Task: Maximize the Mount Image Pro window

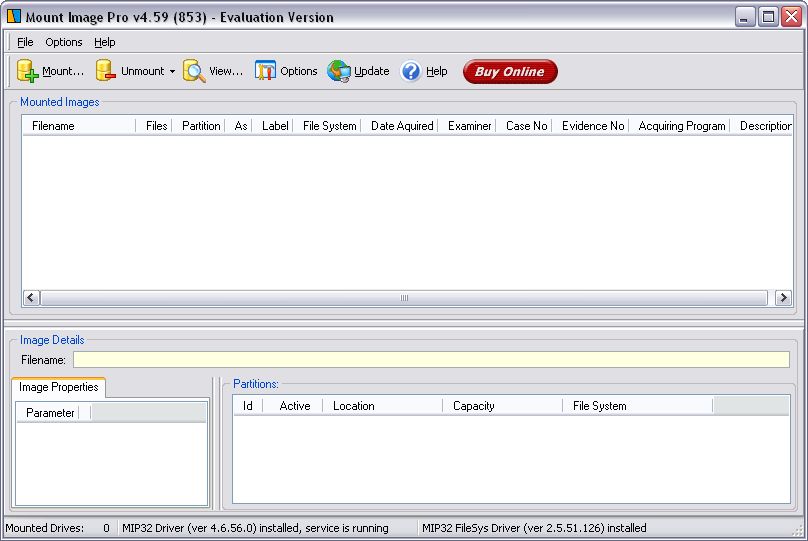Action: (x=768, y=17)
